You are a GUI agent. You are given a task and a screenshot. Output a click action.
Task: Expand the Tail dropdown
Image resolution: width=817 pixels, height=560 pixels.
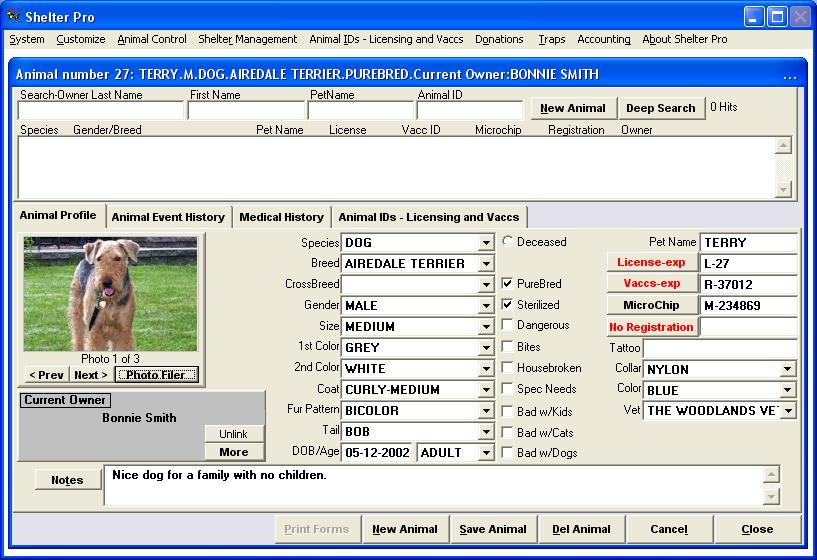pyautogui.click(x=486, y=432)
